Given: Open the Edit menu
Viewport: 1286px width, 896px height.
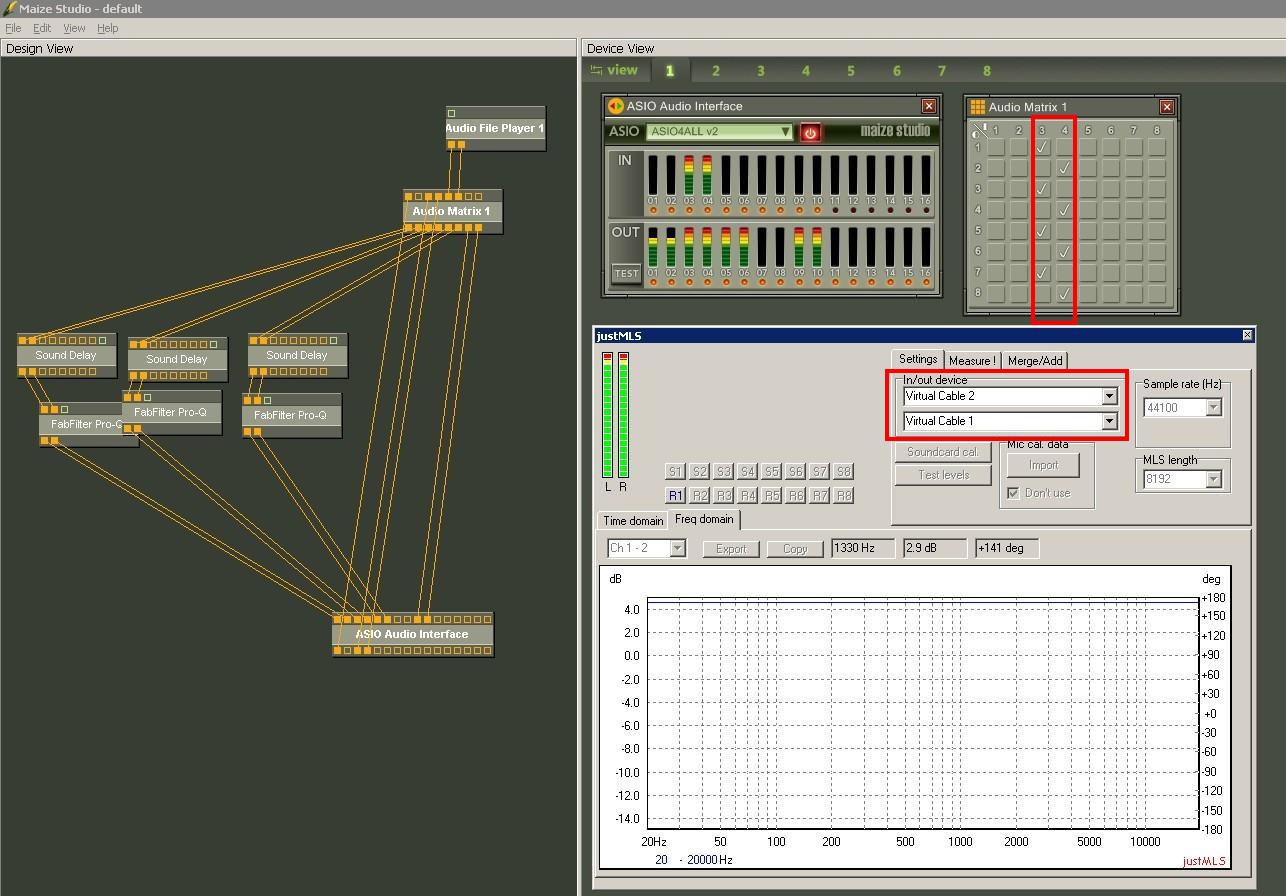Looking at the screenshot, I should [x=42, y=28].
